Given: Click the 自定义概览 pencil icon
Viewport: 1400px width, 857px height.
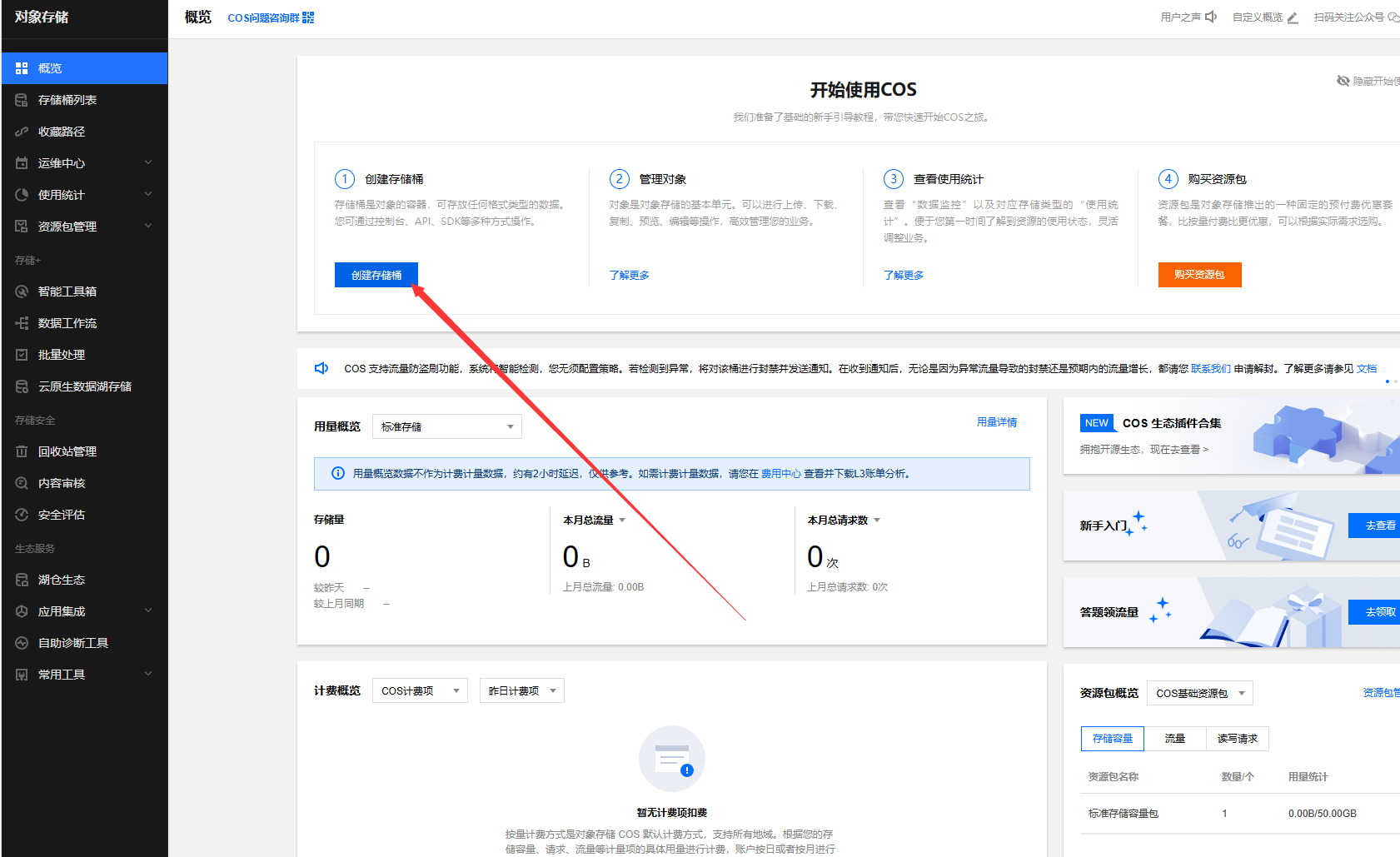Looking at the screenshot, I should [1293, 17].
